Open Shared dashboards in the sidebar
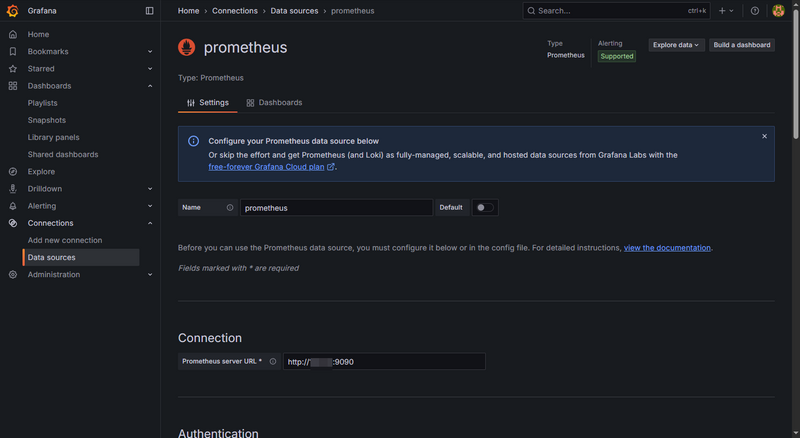800x438 pixels. pos(63,154)
